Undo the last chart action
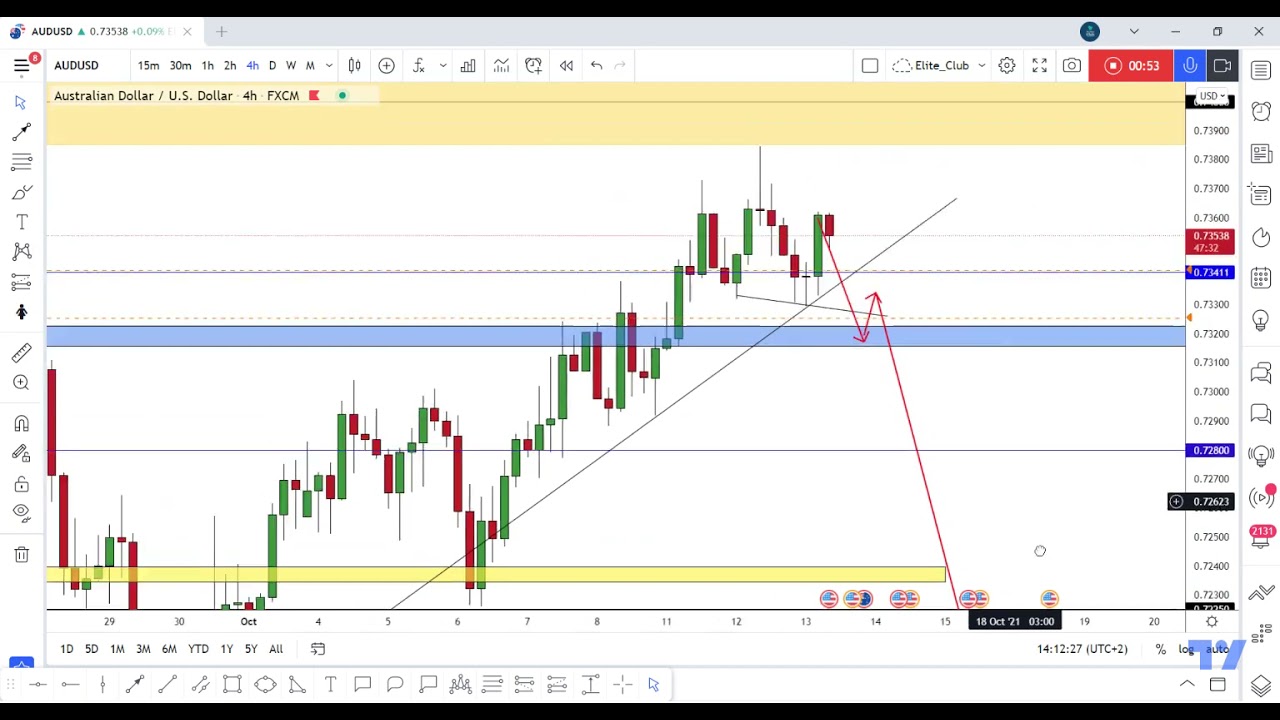This screenshot has width=1280, height=720. 596,66
